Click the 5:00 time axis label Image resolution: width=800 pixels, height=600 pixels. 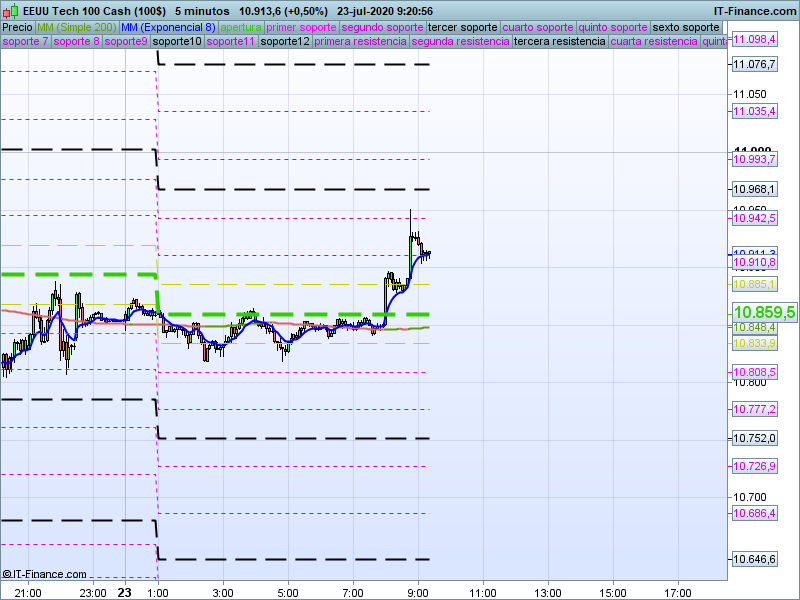pyautogui.click(x=288, y=593)
